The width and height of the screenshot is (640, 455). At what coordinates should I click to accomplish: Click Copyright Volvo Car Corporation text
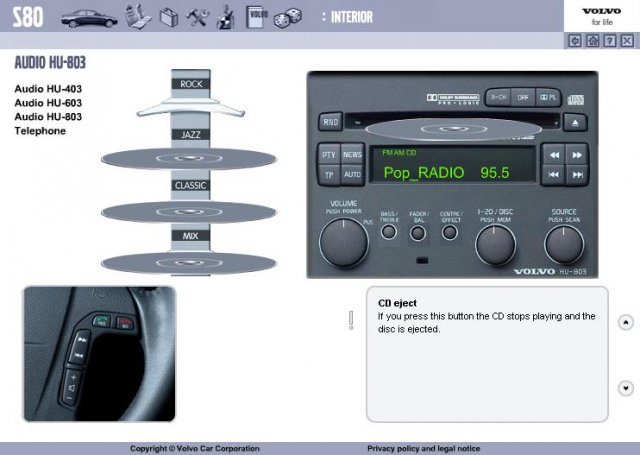pos(195,448)
